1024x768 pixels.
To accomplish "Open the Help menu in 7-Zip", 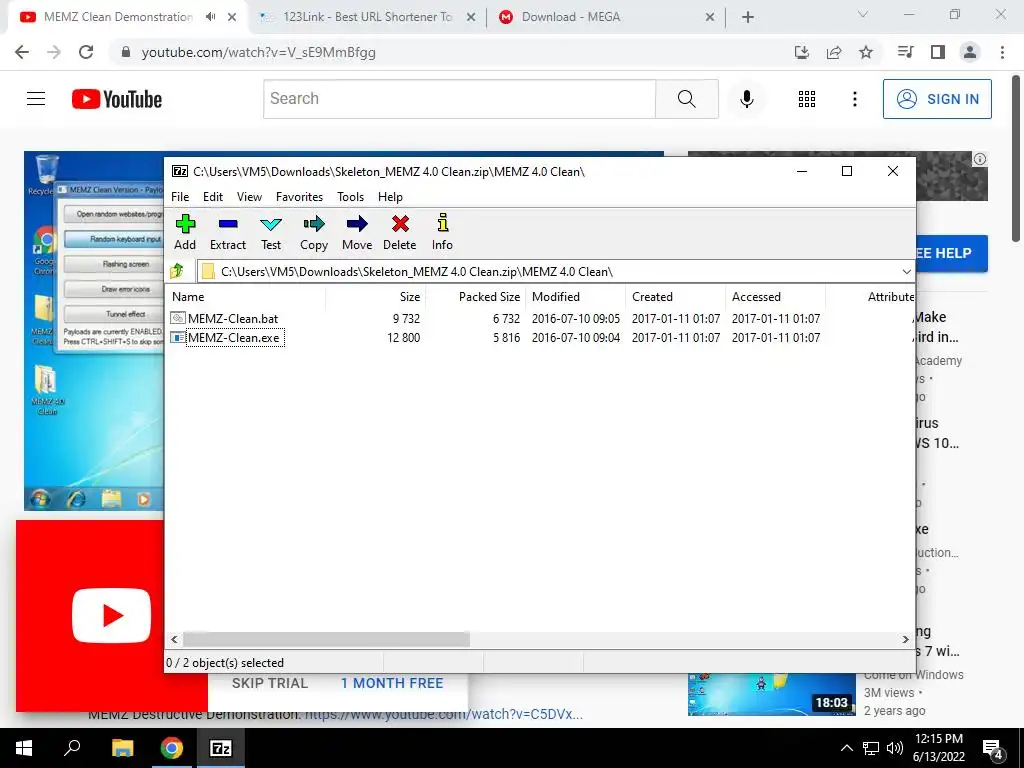I will pyautogui.click(x=390, y=197).
